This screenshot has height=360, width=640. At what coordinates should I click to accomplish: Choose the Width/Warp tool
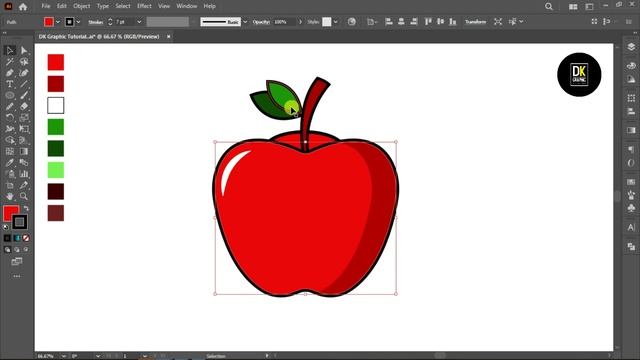click(10, 129)
